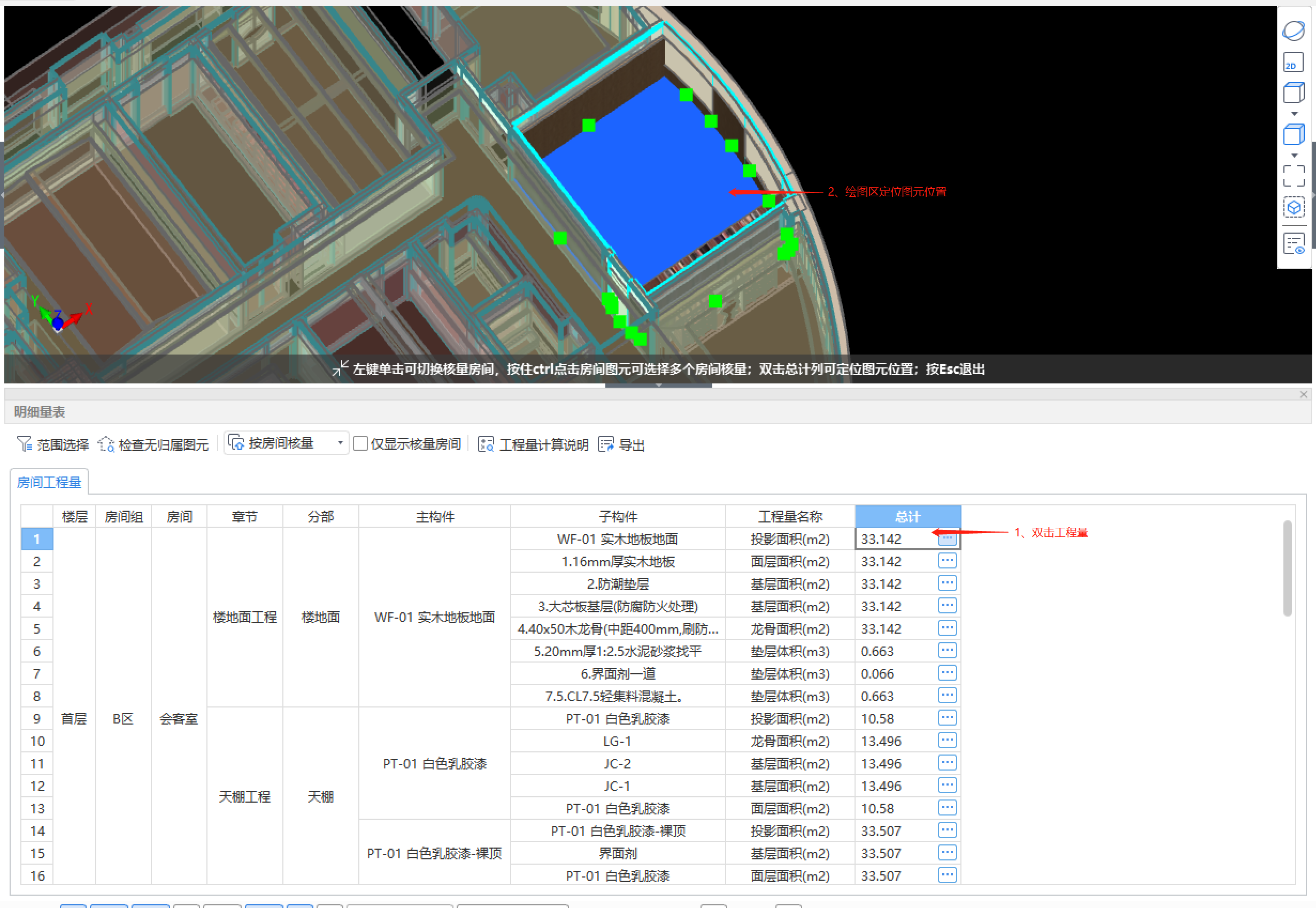Click 检查无归属图元 button
The height and width of the screenshot is (908, 1316).
[153, 444]
